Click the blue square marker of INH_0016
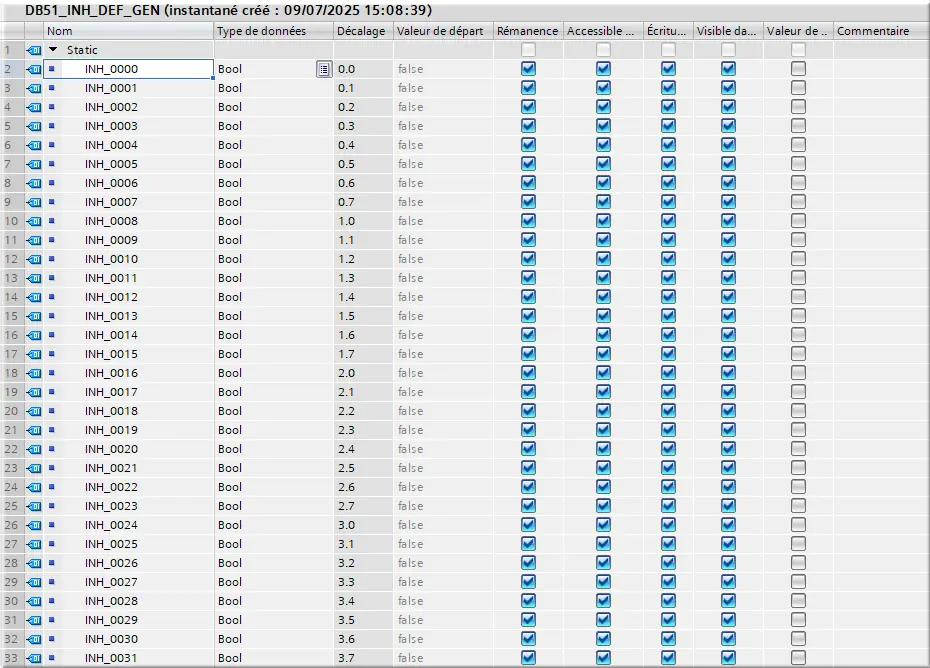The height and width of the screenshot is (668, 930). click(52, 373)
